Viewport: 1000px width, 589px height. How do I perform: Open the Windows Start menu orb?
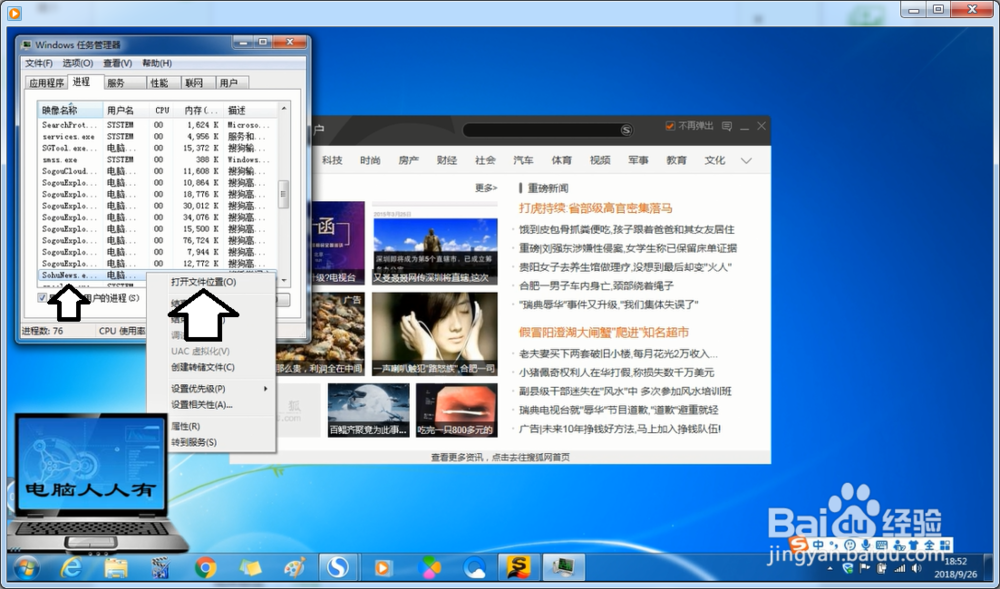26,567
